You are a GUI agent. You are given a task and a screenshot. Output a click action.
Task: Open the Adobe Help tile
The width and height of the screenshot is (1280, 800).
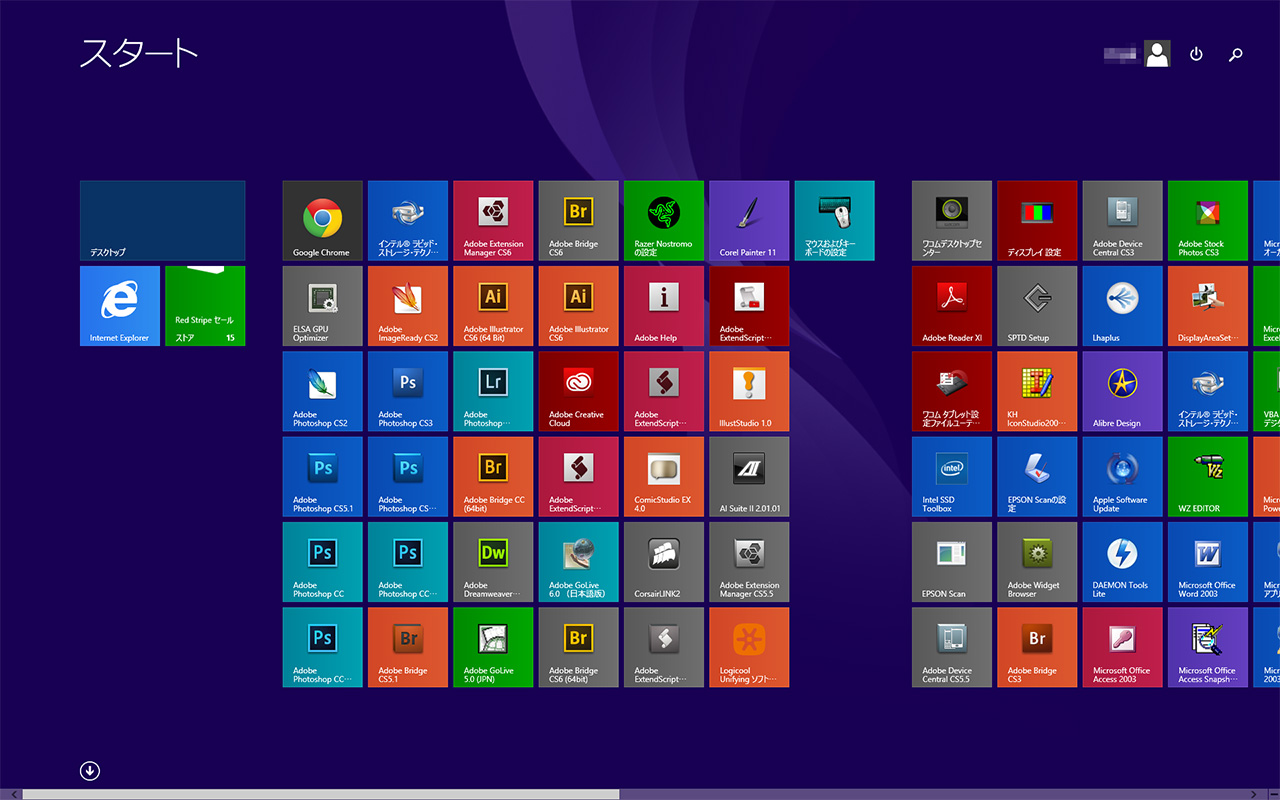[664, 306]
